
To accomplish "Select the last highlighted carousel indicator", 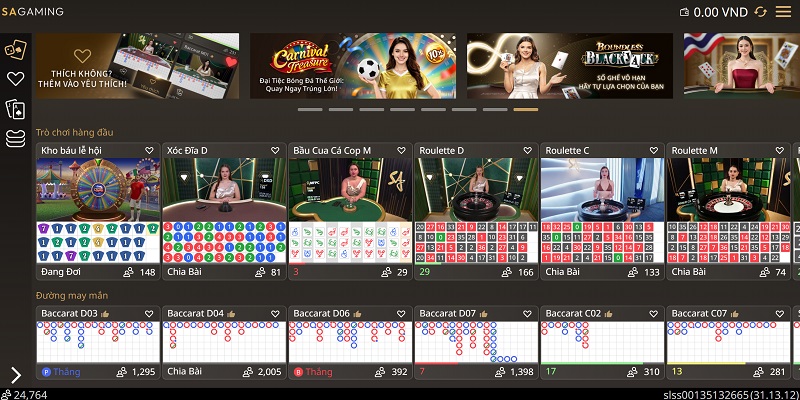I will tap(526, 109).
